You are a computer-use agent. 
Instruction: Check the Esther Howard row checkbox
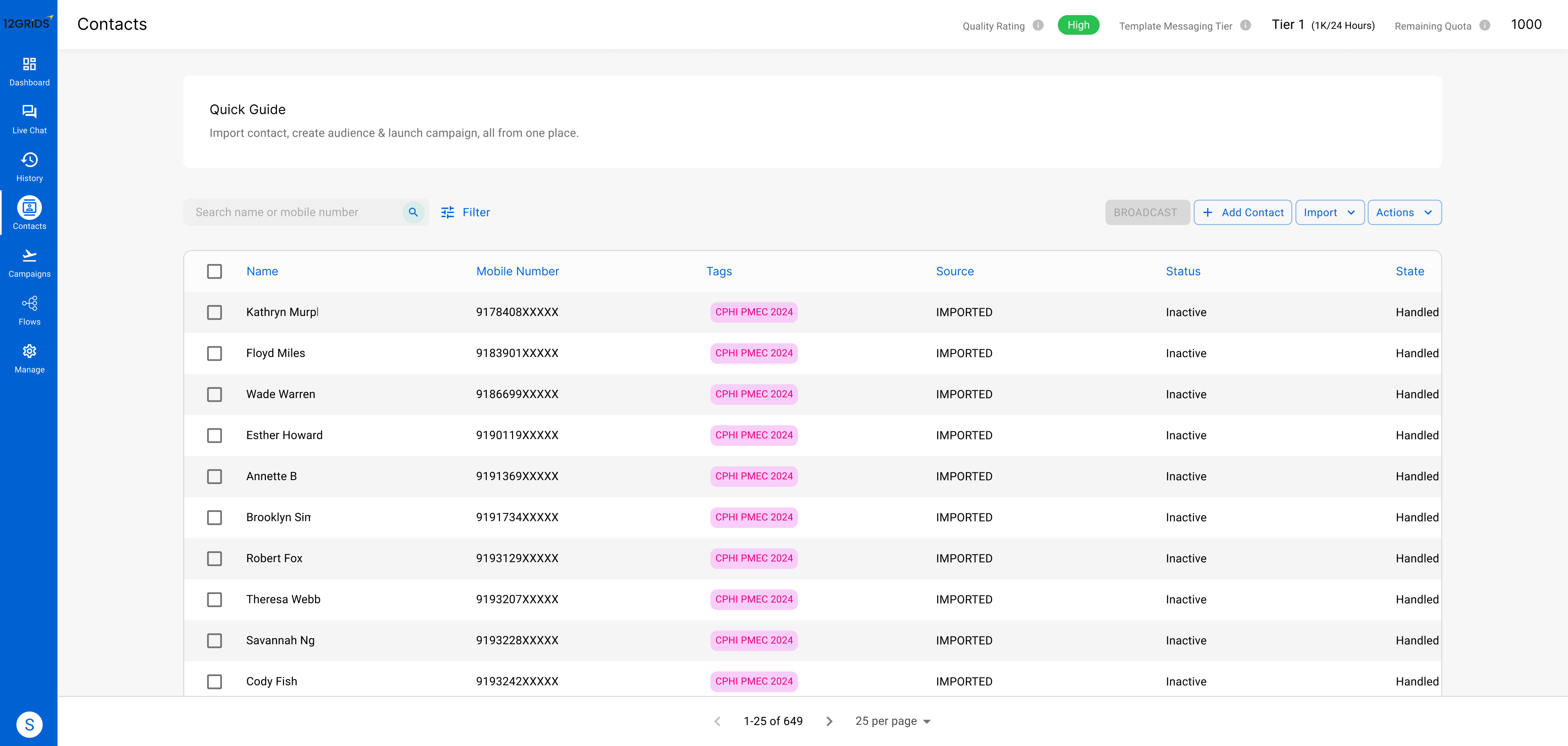pos(214,436)
